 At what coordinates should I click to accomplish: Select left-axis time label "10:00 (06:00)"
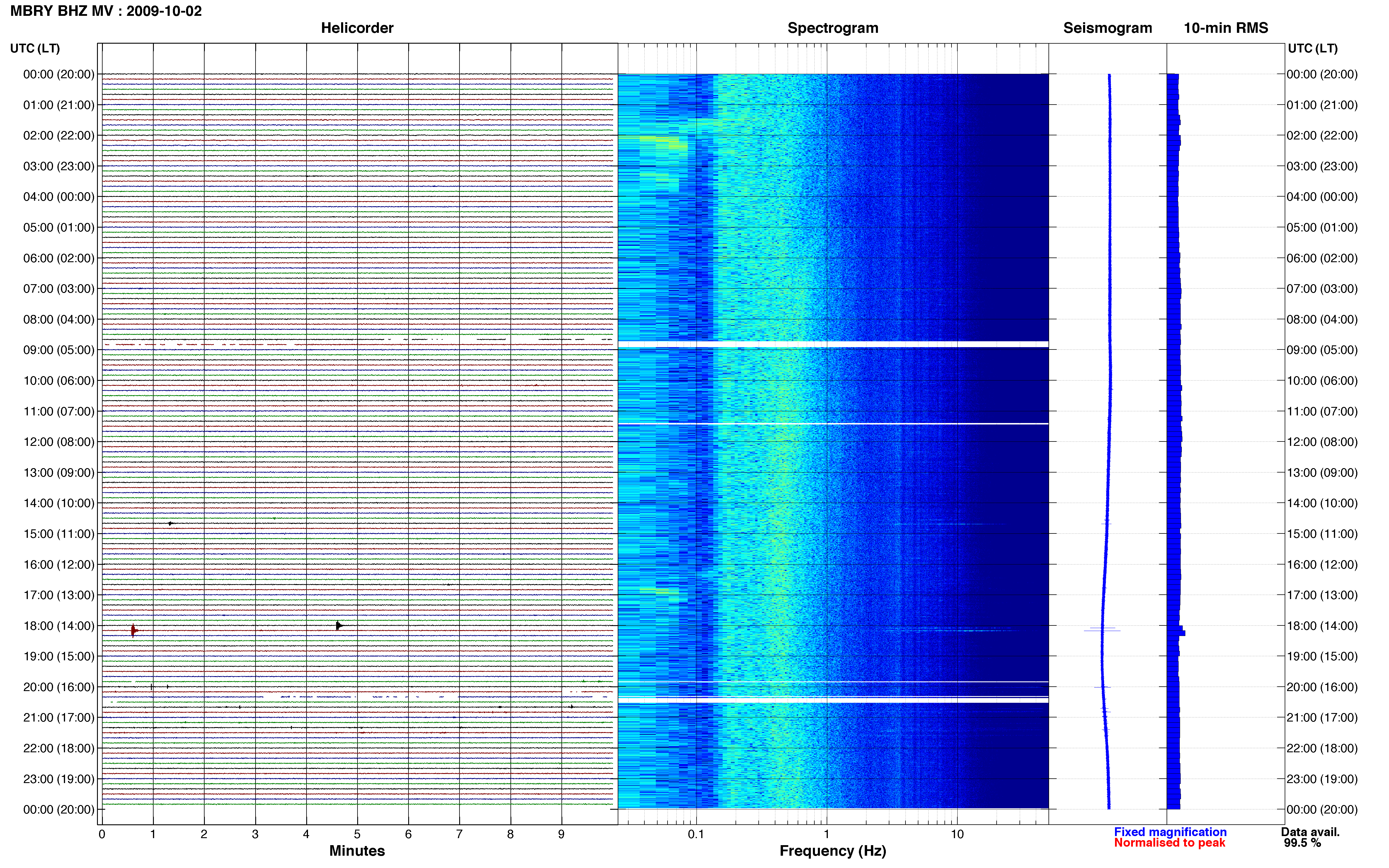tap(59, 381)
